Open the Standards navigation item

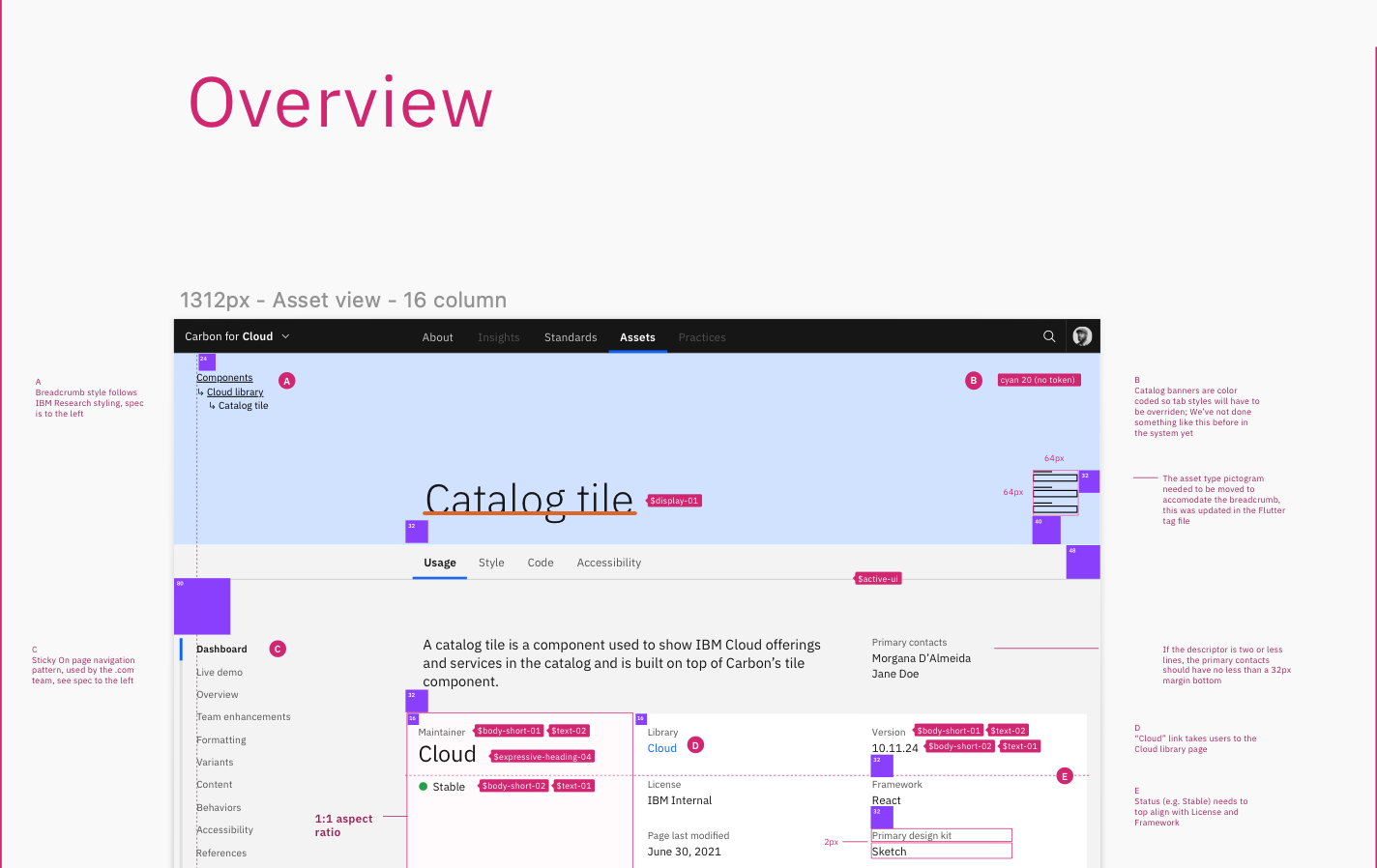point(571,337)
